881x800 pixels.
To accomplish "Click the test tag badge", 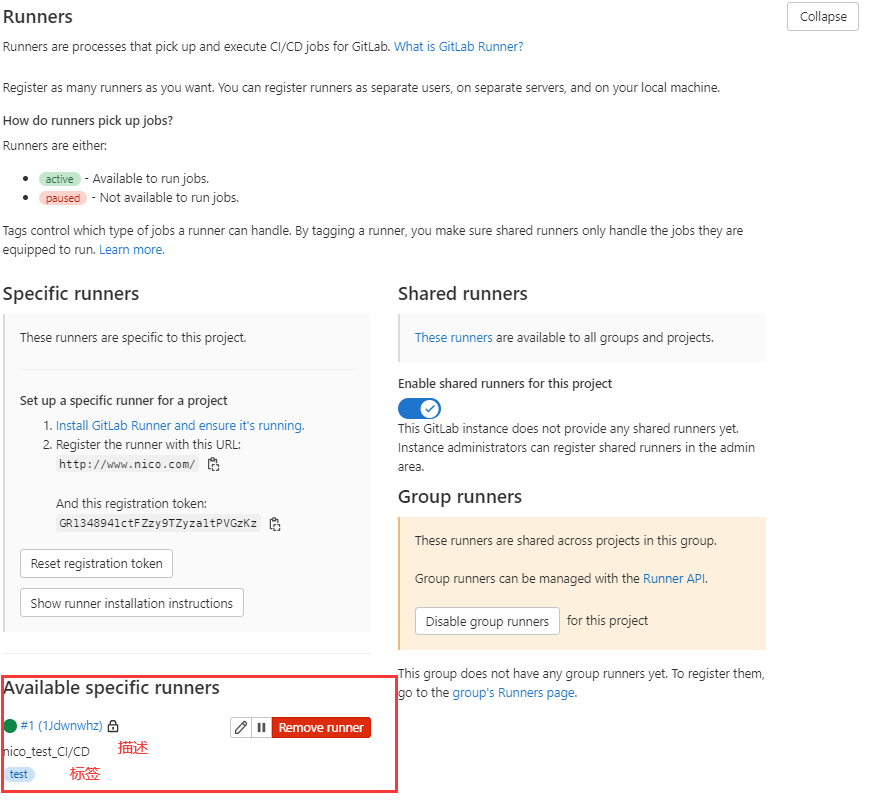I will (19, 774).
